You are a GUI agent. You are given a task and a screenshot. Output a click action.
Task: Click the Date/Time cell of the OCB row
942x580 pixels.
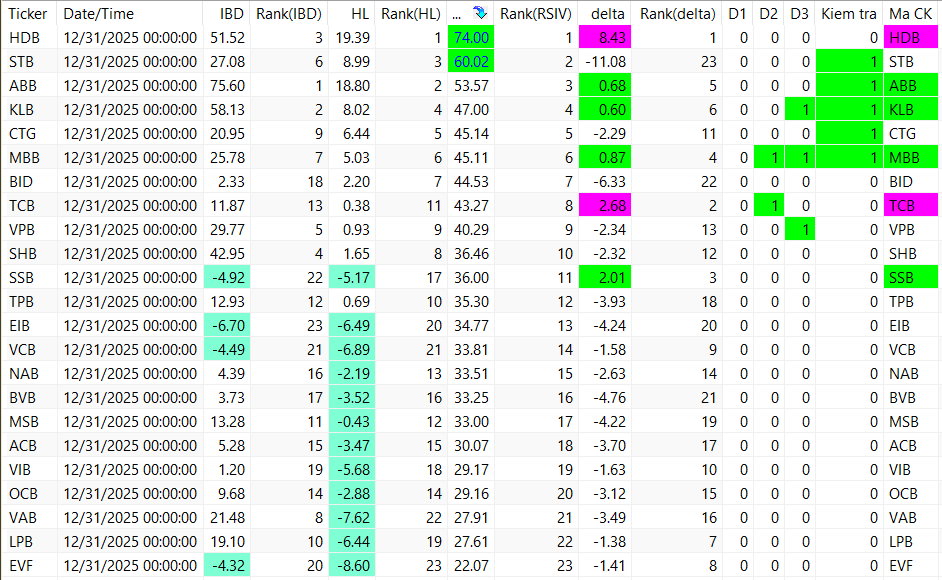tap(130, 493)
